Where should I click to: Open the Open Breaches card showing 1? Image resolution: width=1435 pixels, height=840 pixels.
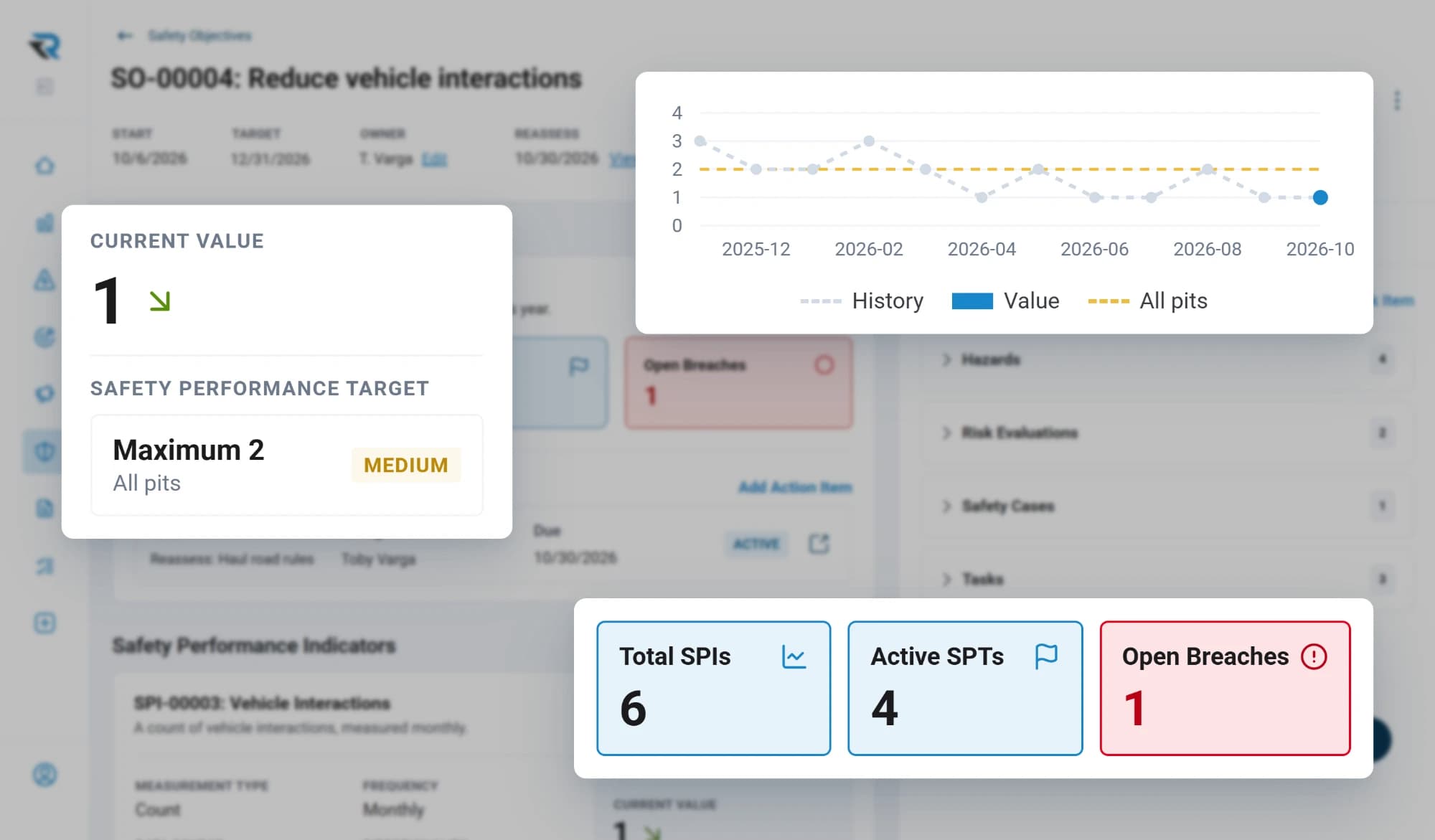[x=1225, y=688]
